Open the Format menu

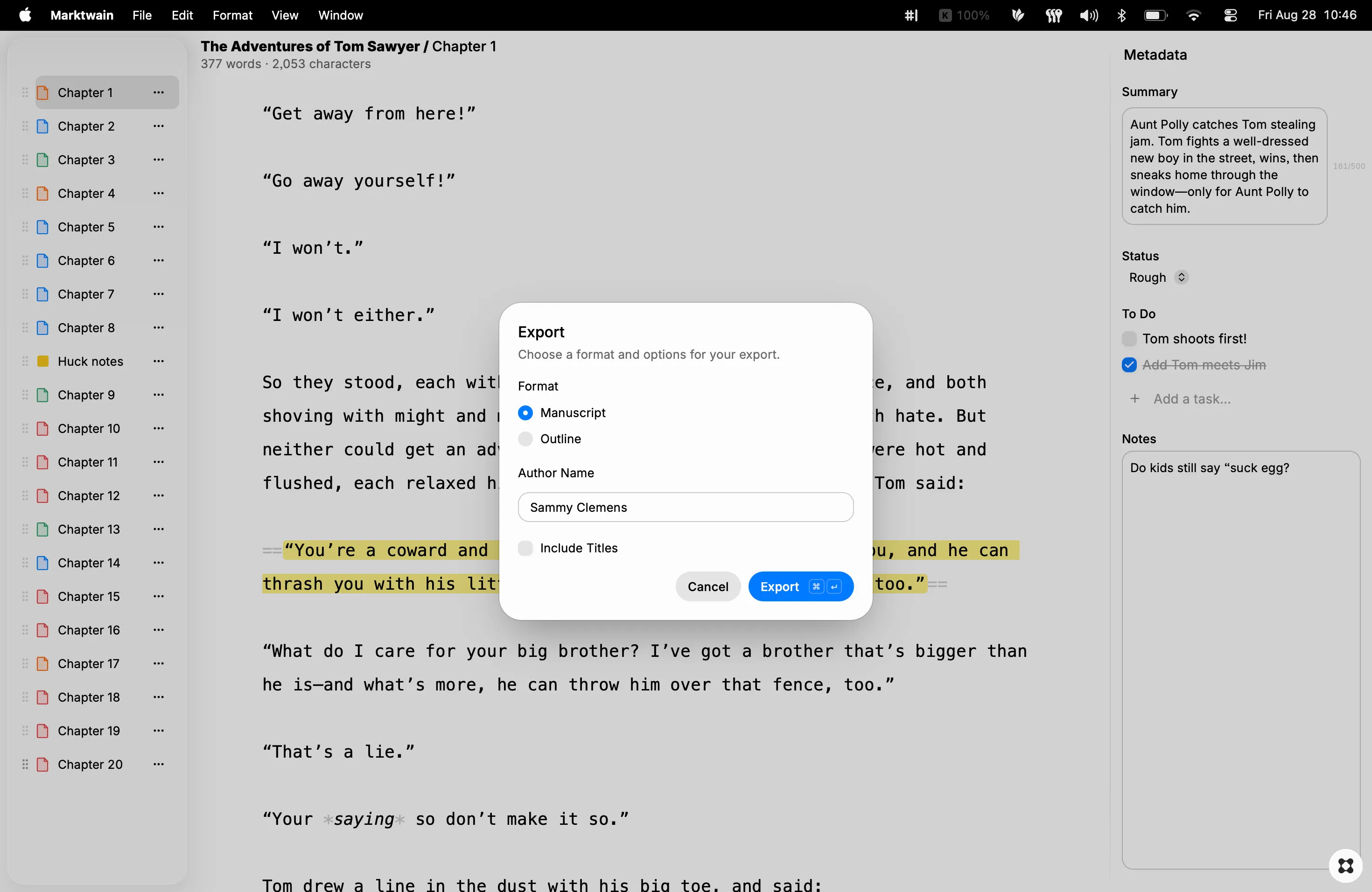[x=232, y=15]
